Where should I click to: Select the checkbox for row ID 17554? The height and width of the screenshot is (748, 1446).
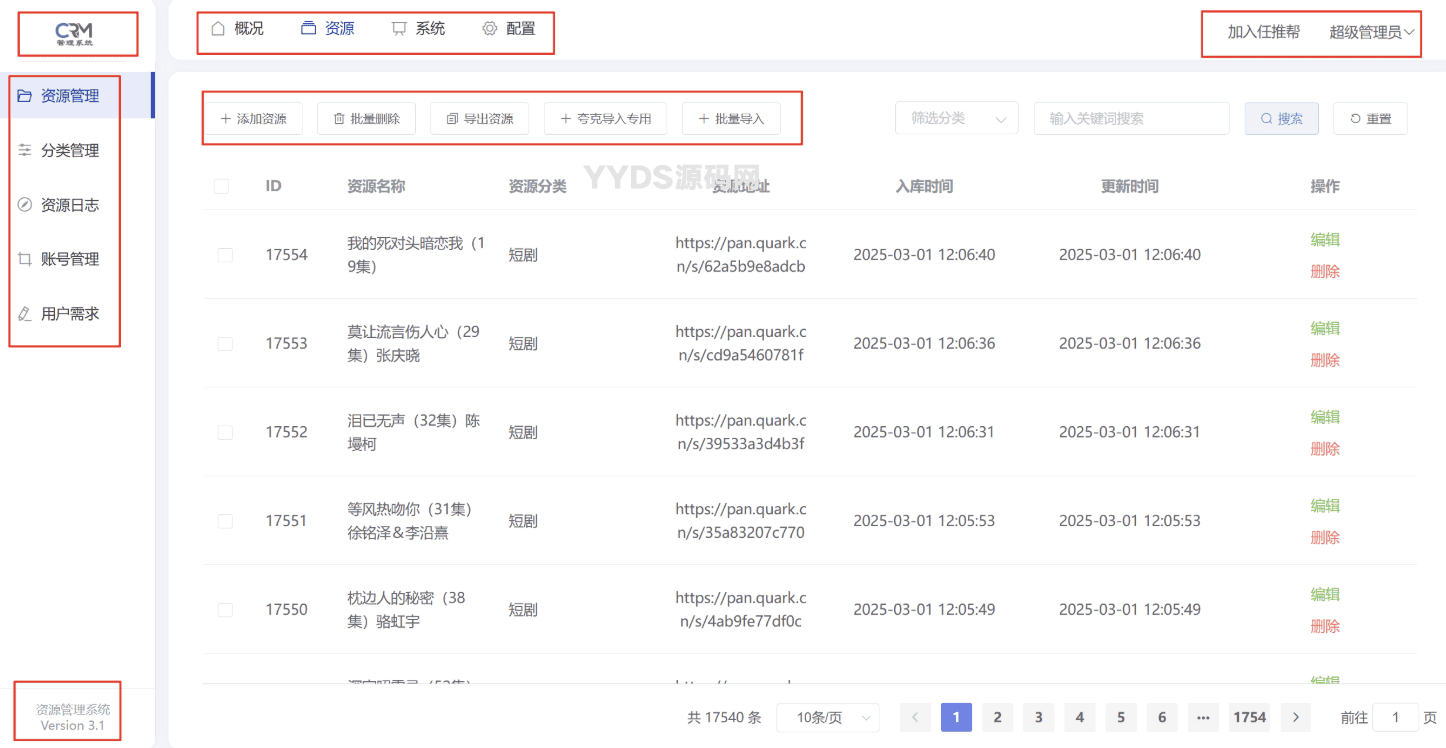pyautogui.click(x=225, y=255)
